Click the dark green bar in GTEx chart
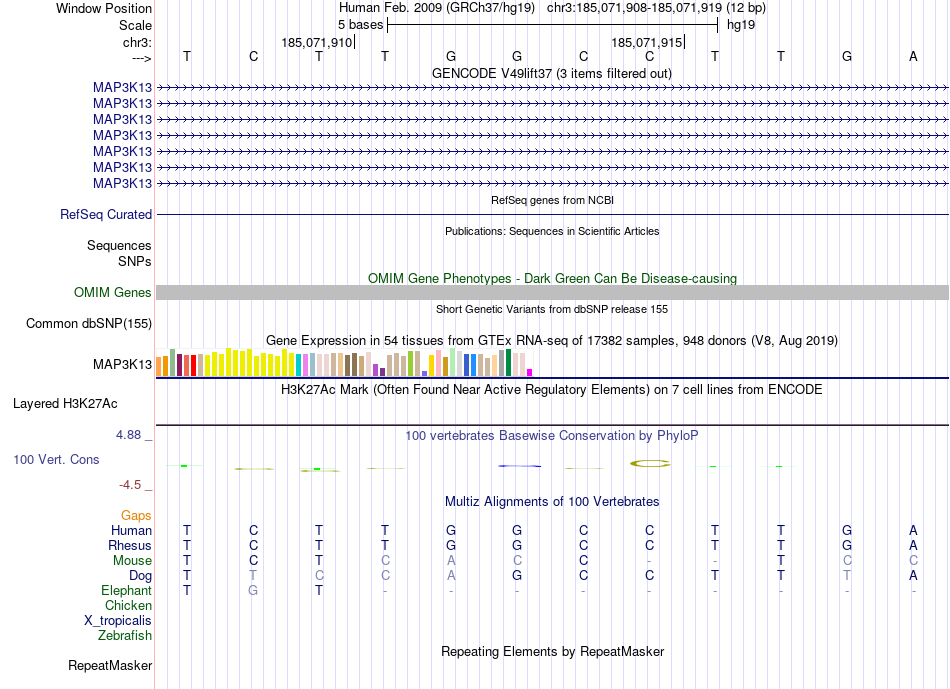This screenshot has height=689, width=950. 508,362
